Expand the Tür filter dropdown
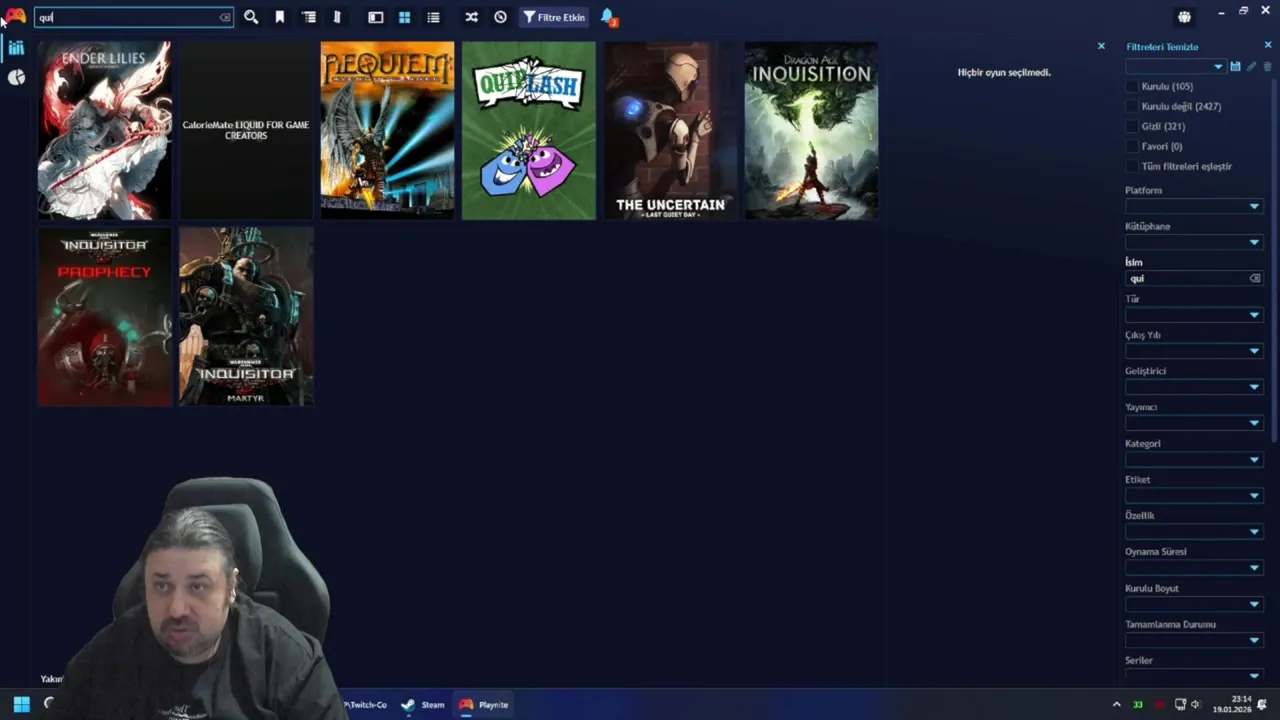 click(1194, 315)
